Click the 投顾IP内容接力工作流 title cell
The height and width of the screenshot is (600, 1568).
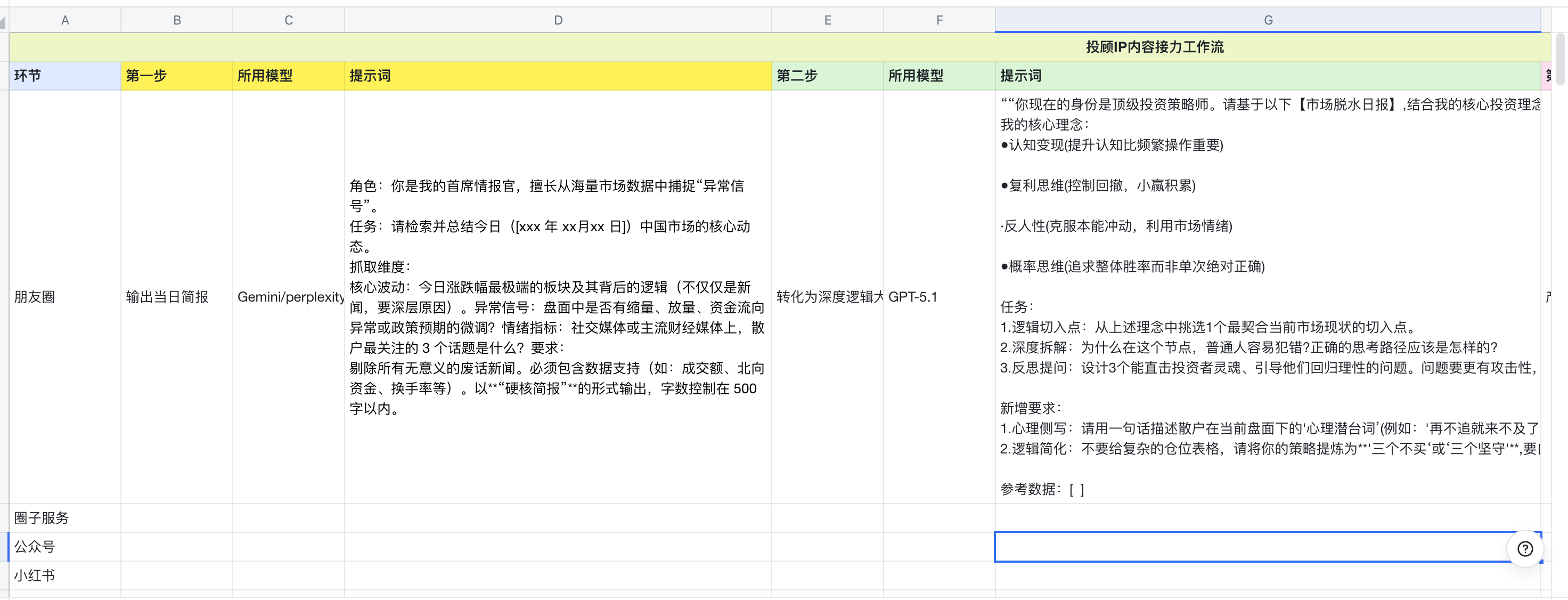click(1154, 47)
